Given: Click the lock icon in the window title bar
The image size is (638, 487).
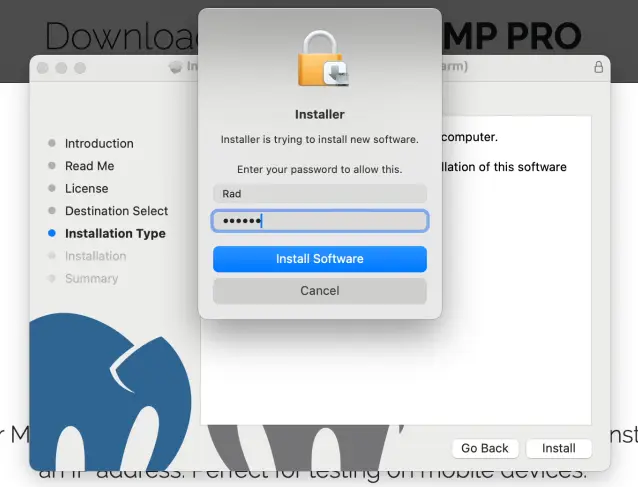Looking at the screenshot, I should pos(598,67).
